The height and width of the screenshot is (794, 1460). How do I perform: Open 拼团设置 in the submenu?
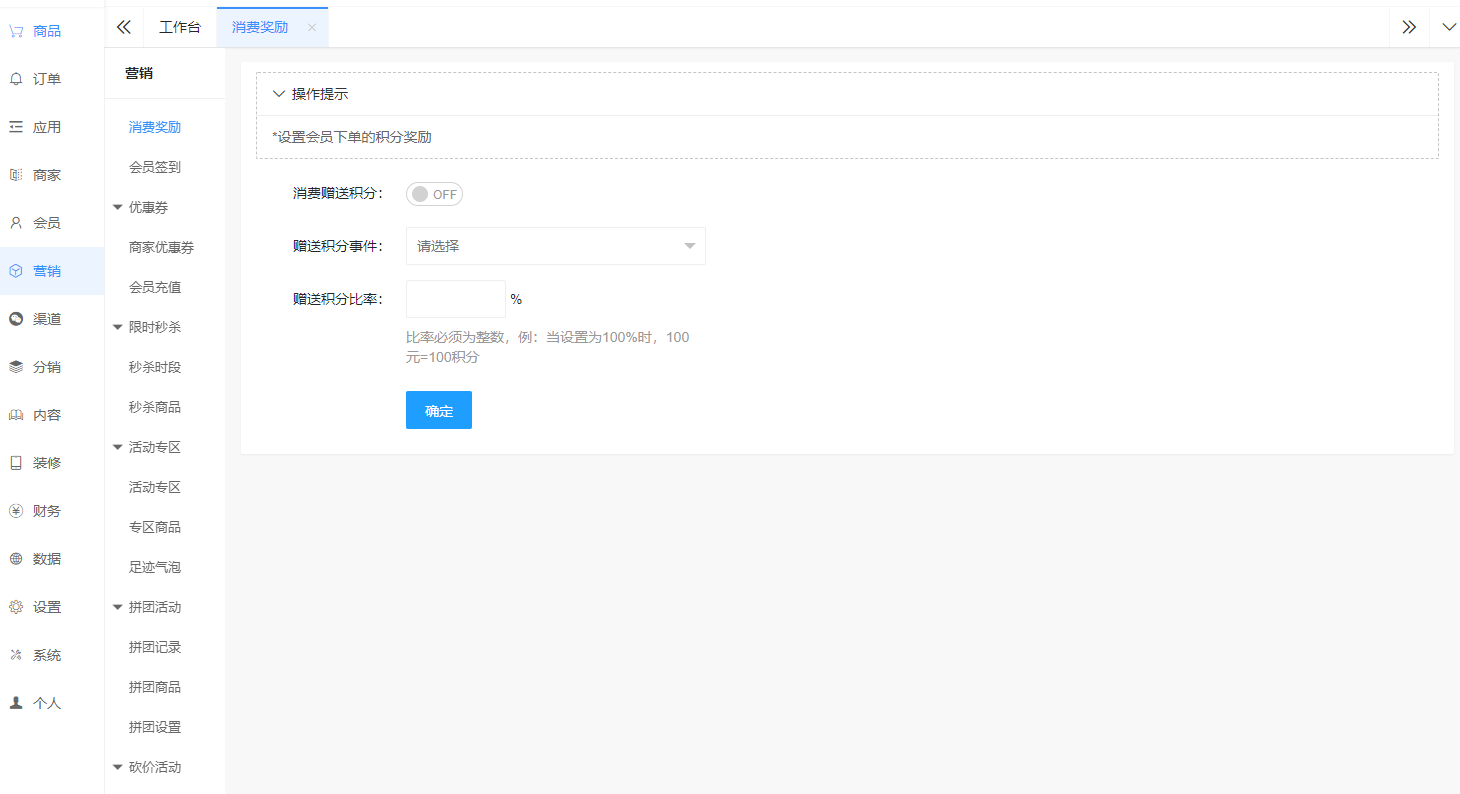[x=155, y=727]
